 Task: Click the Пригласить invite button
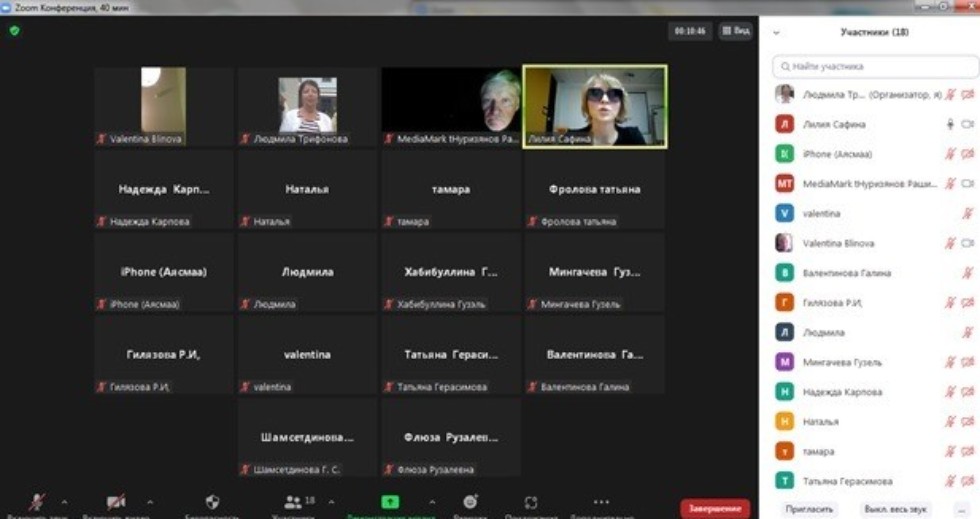808,509
